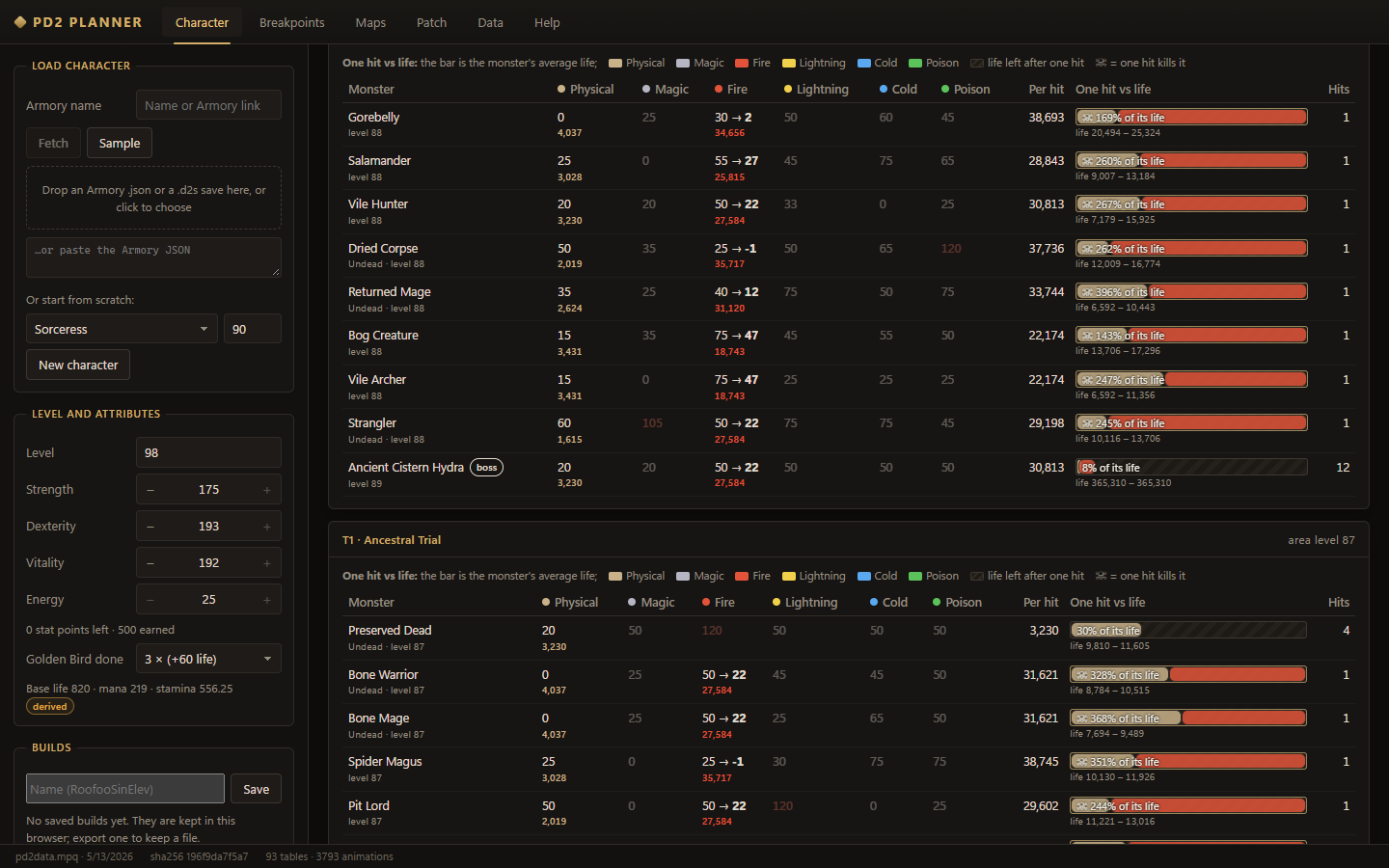Decrease Strength with the minus button
Image resolution: width=1389 pixels, height=868 pixels.
[x=150, y=490]
